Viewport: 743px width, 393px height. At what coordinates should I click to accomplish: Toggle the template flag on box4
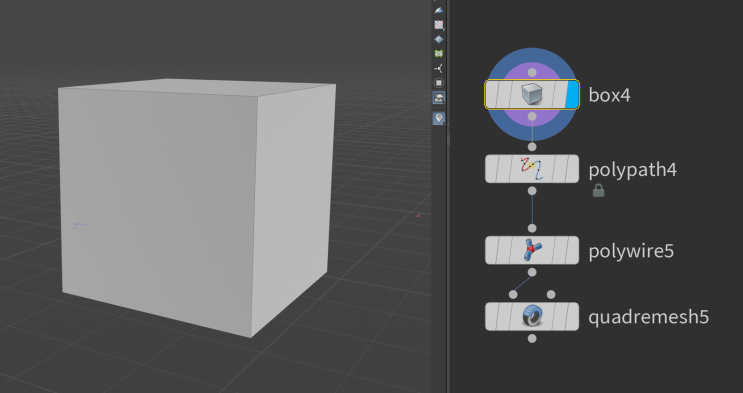[x=560, y=94]
